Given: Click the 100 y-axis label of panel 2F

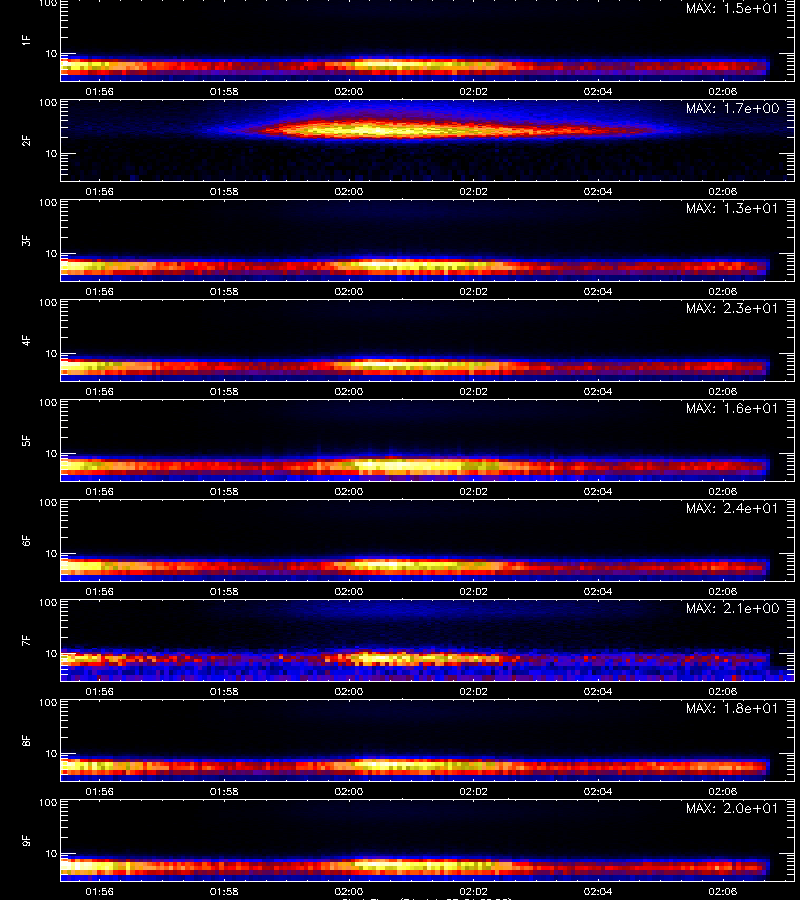Looking at the screenshot, I should (48, 103).
